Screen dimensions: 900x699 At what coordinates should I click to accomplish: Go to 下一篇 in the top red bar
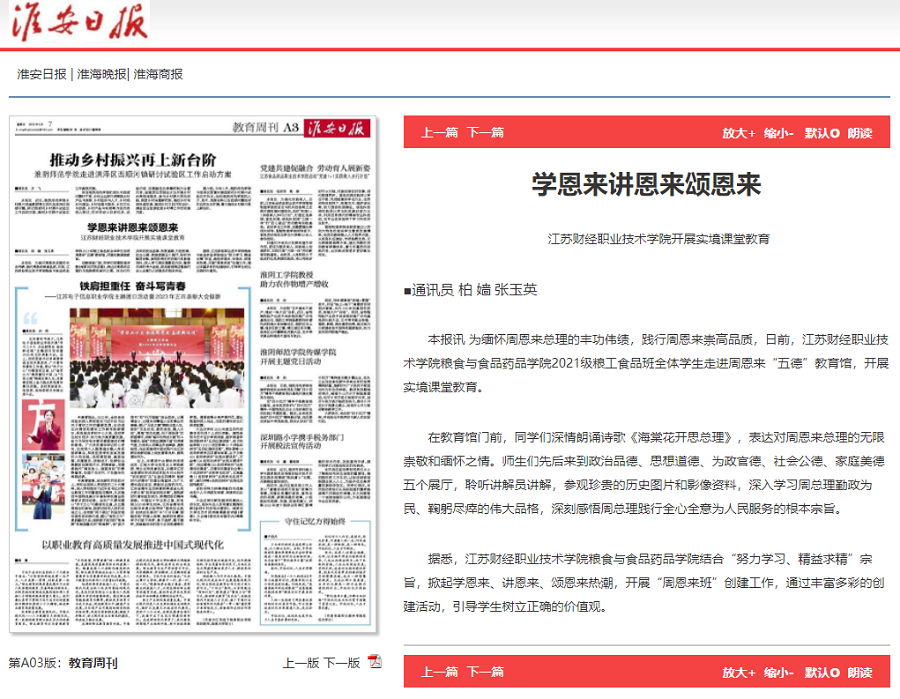point(486,132)
